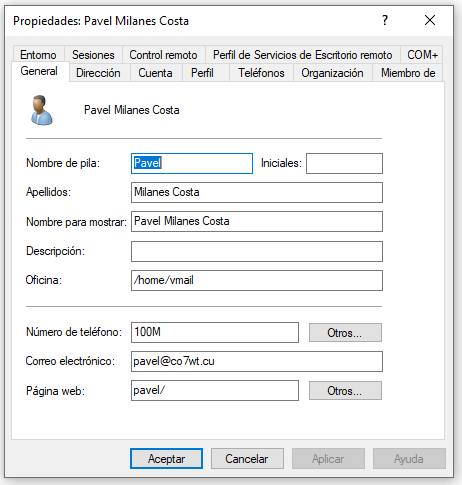Go to the Teléfonos tab
Screen dimensions: 462x485
pyautogui.click(x=261, y=73)
